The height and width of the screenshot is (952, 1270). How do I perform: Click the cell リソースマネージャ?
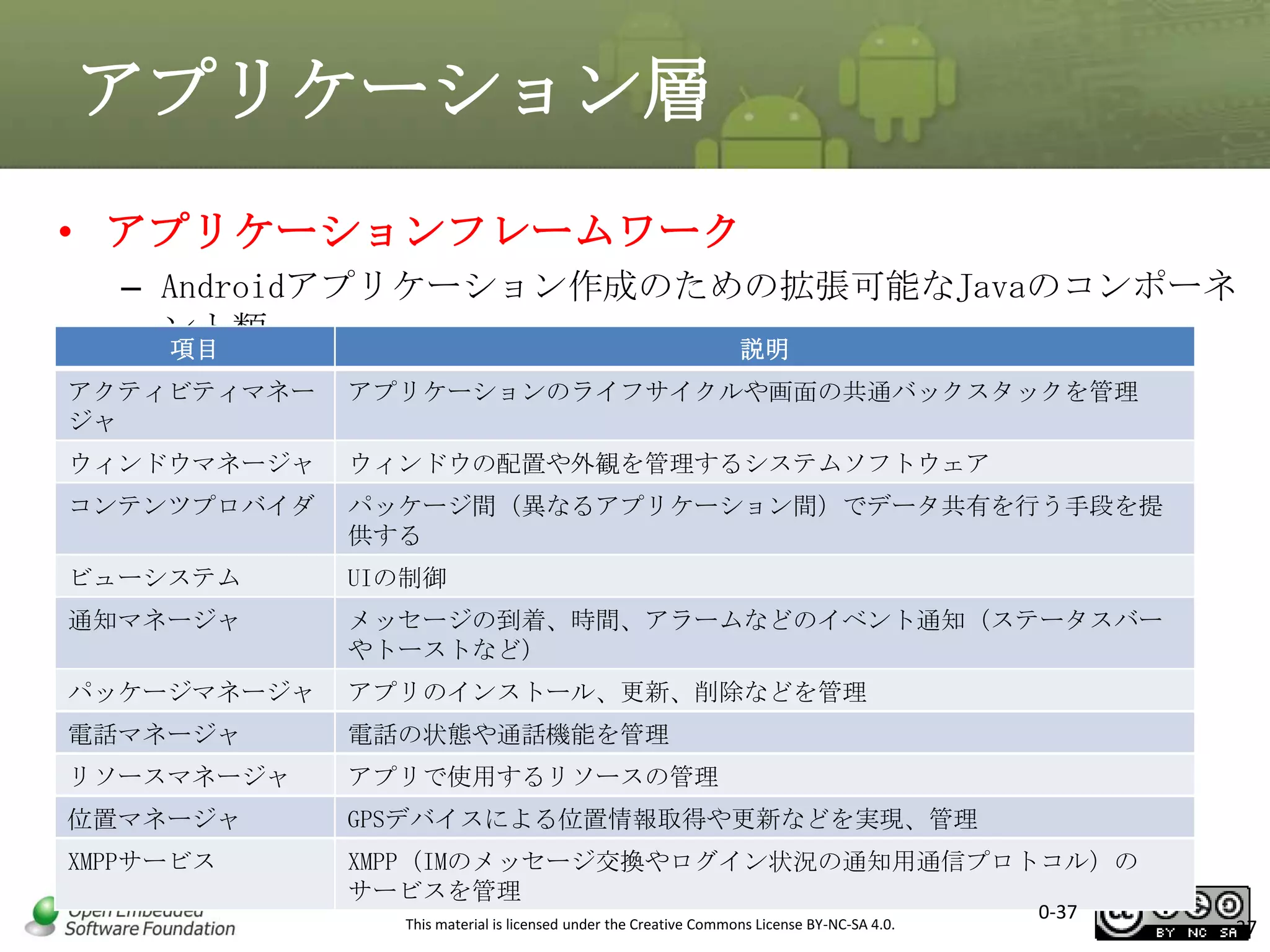pos(195,775)
